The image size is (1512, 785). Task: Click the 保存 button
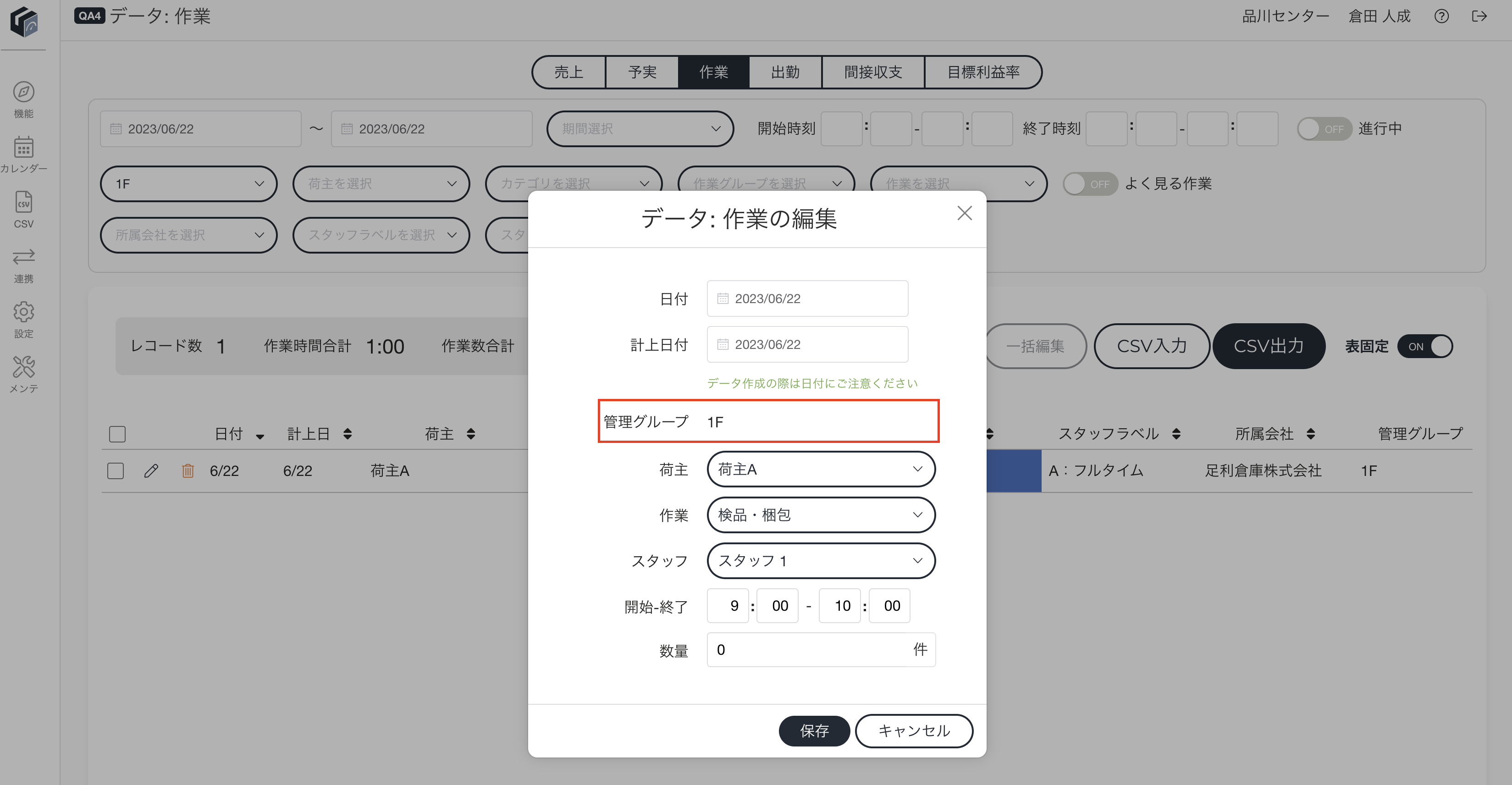click(x=814, y=731)
